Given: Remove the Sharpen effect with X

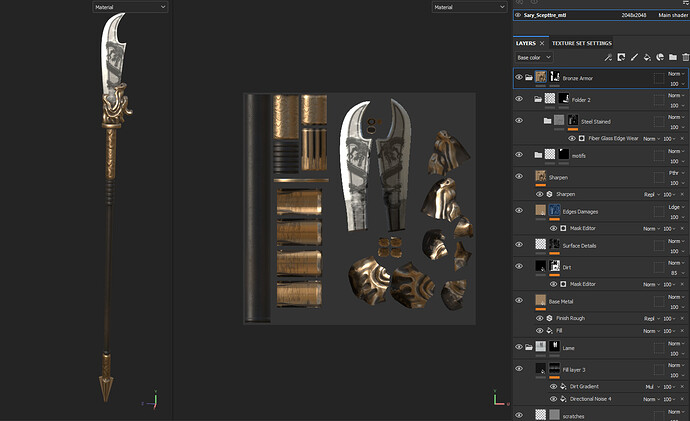Looking at the screenshot, I should tap(683, 194).
